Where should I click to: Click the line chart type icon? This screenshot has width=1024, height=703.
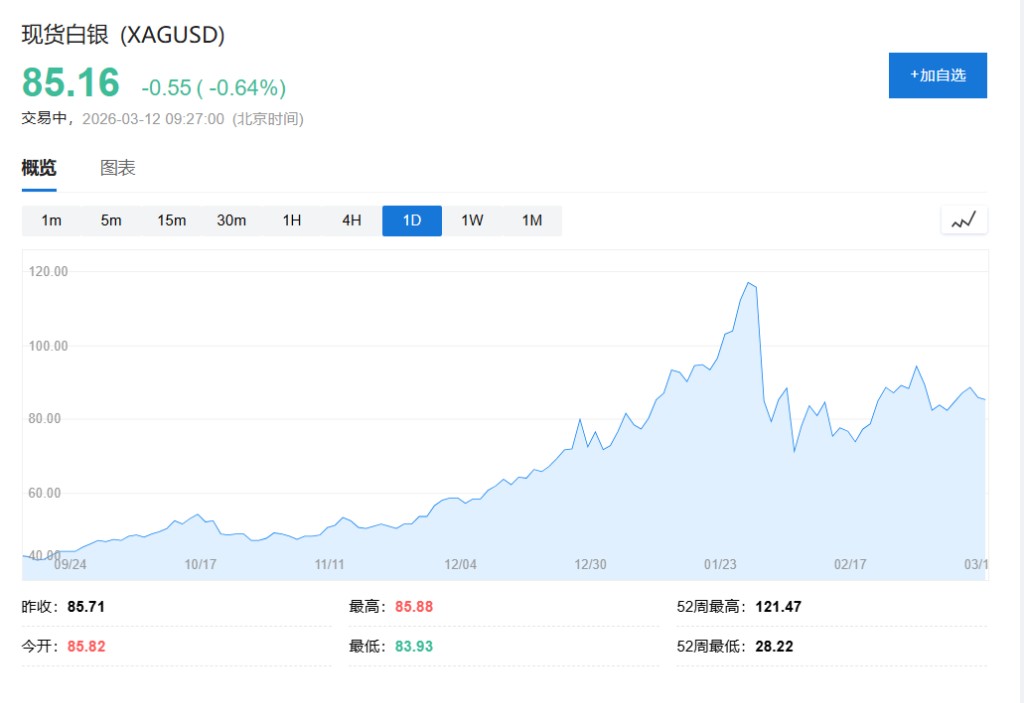964,221
